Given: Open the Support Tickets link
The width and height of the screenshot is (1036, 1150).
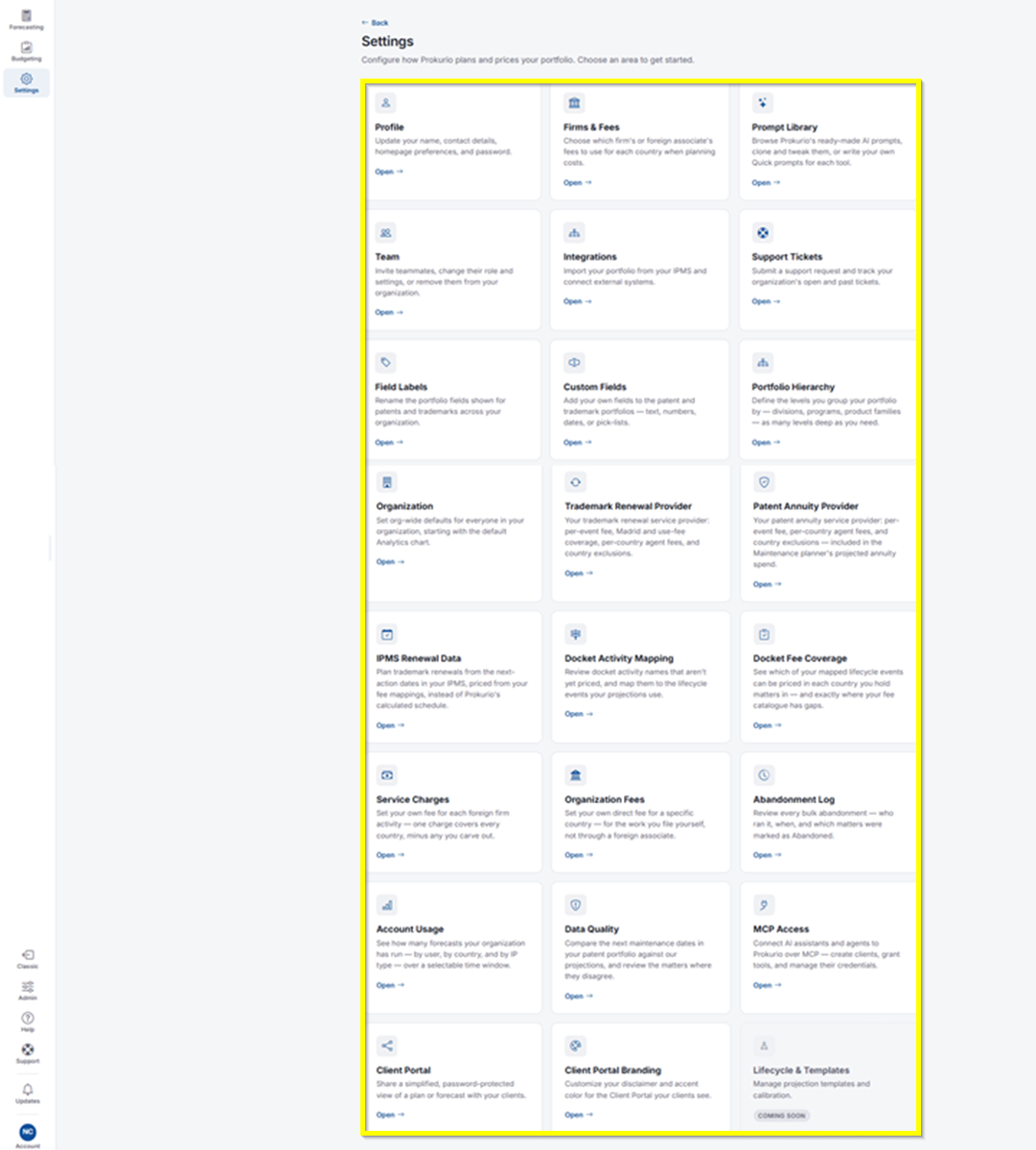Looking at the screenshot, I should tap(766, 301).
